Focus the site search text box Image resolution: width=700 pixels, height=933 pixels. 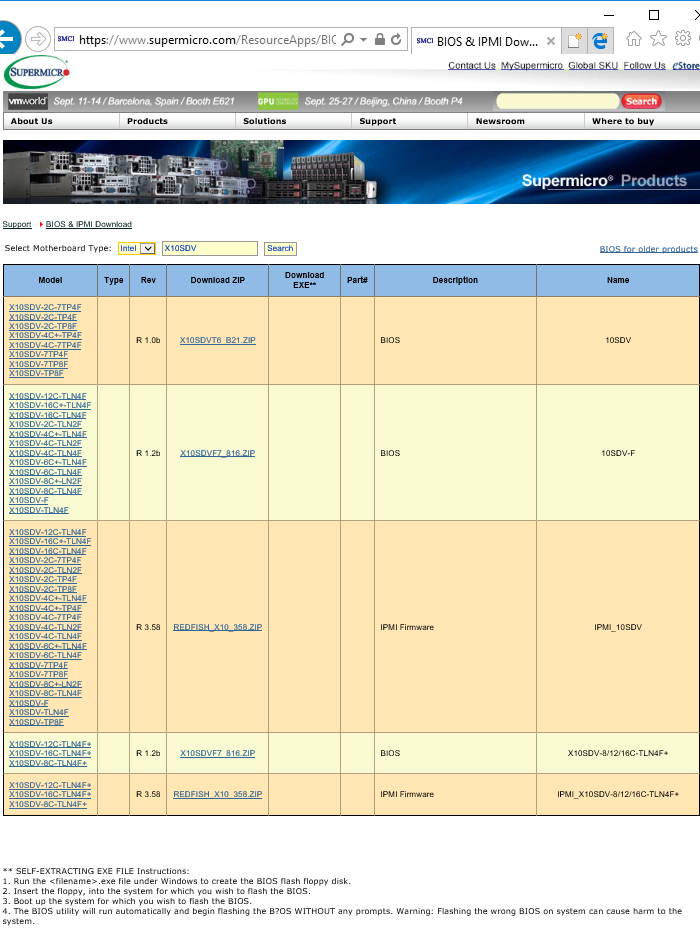557,101
